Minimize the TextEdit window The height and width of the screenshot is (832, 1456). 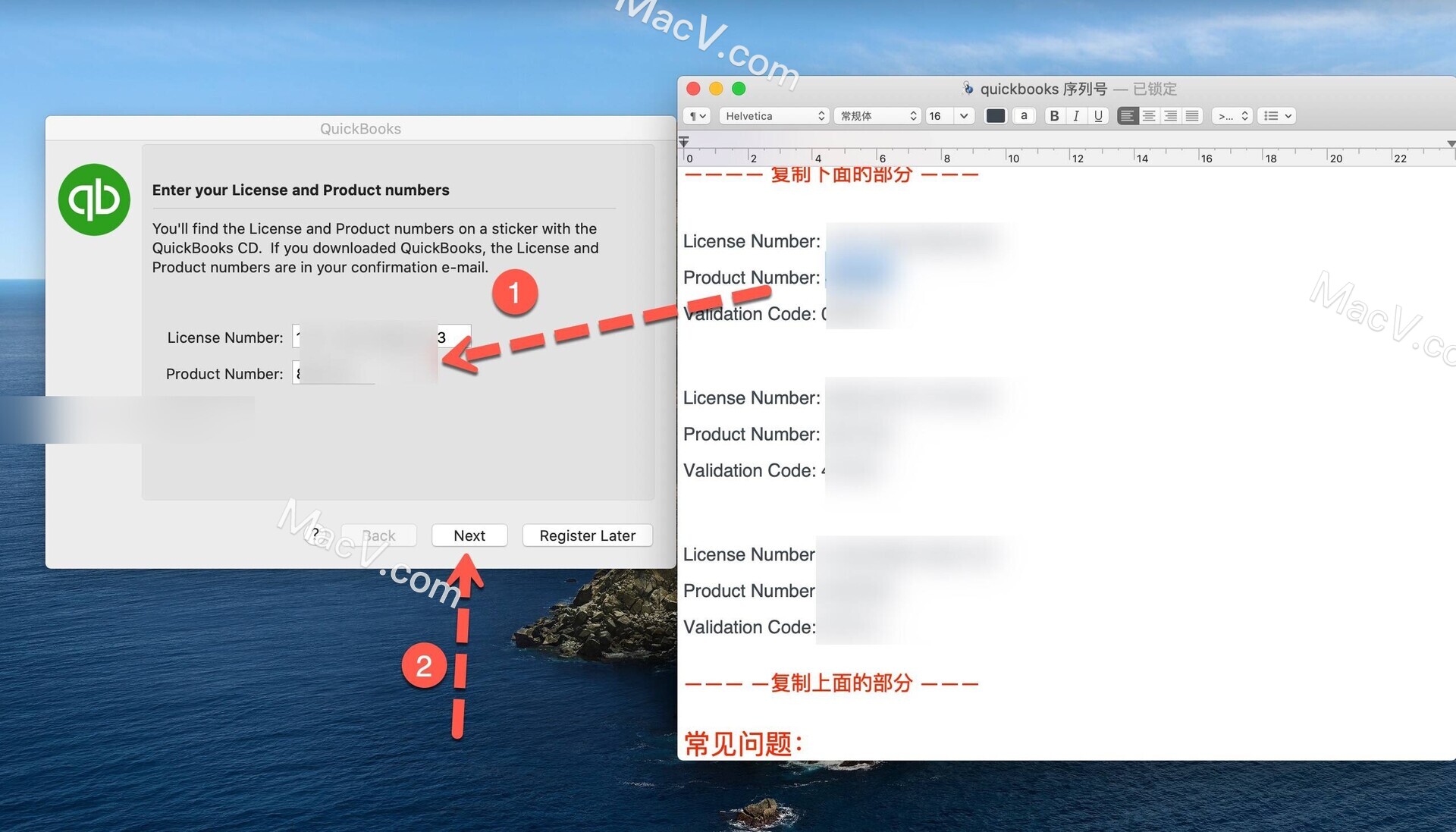click(x=716, y=89)
